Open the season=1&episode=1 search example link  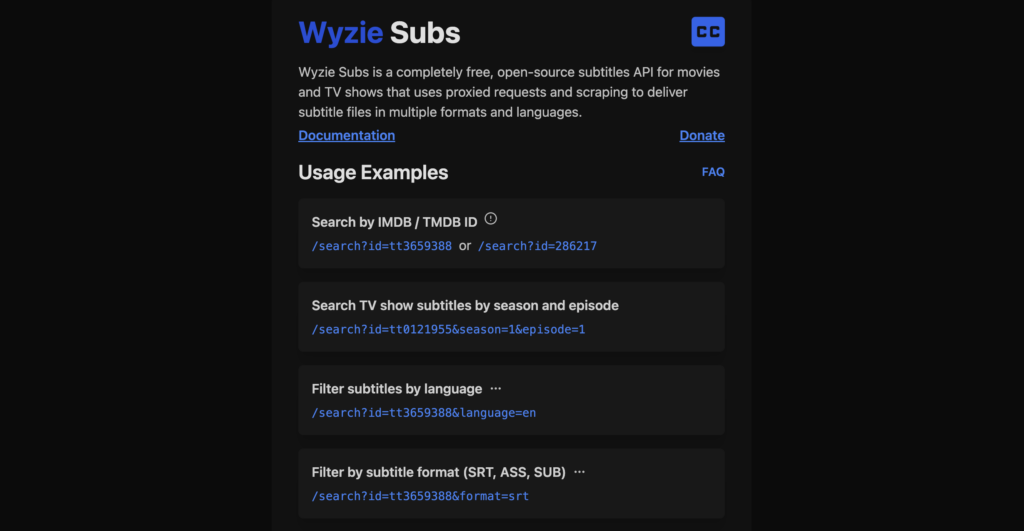pos(448,329)
